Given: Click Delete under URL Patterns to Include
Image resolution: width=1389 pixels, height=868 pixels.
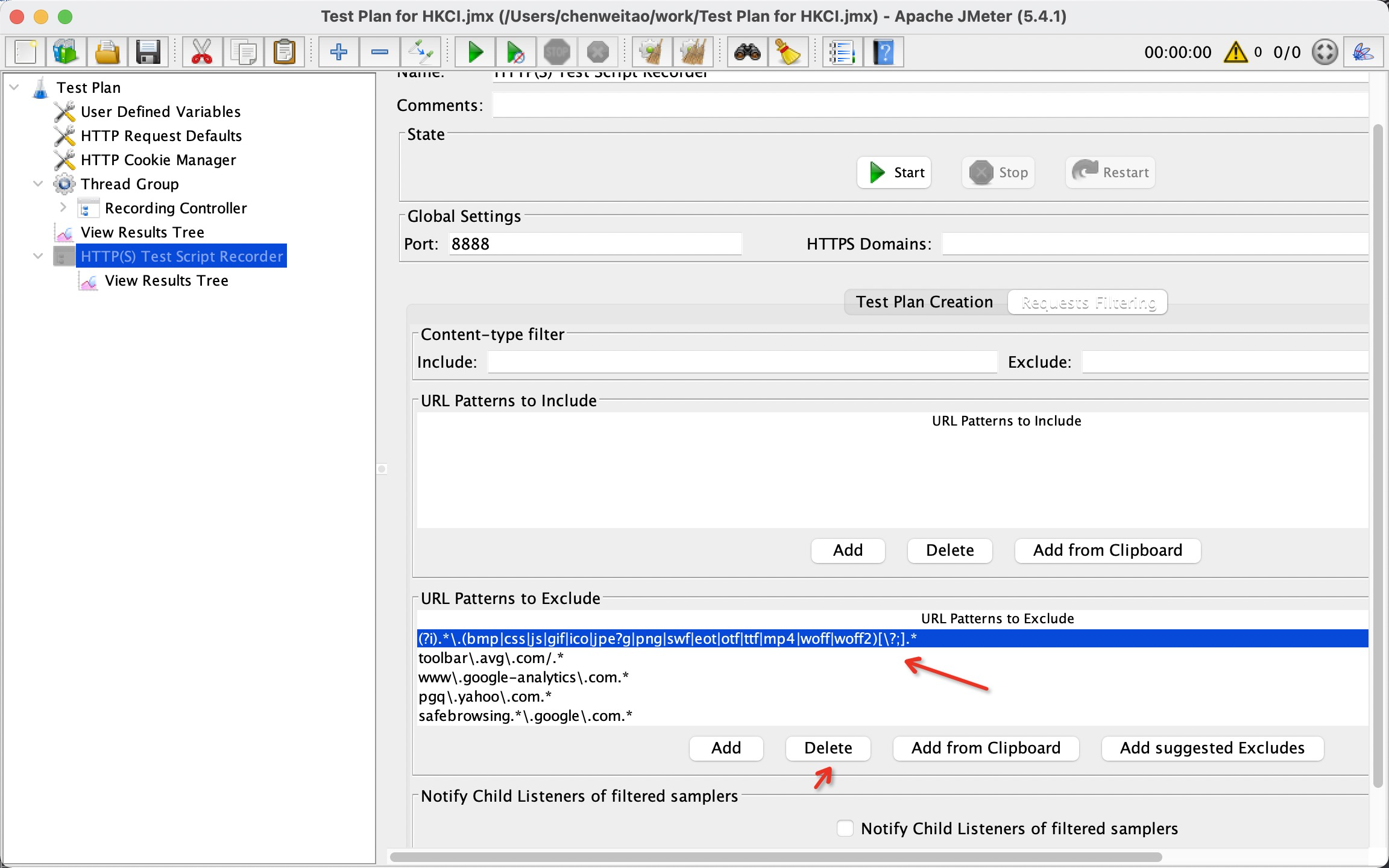Looking at the screenshot, I should [x=950, y=550].
